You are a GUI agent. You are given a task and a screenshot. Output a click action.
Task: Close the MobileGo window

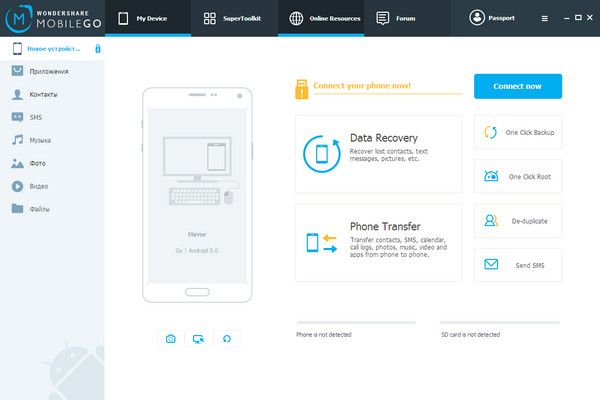(590, 18)
